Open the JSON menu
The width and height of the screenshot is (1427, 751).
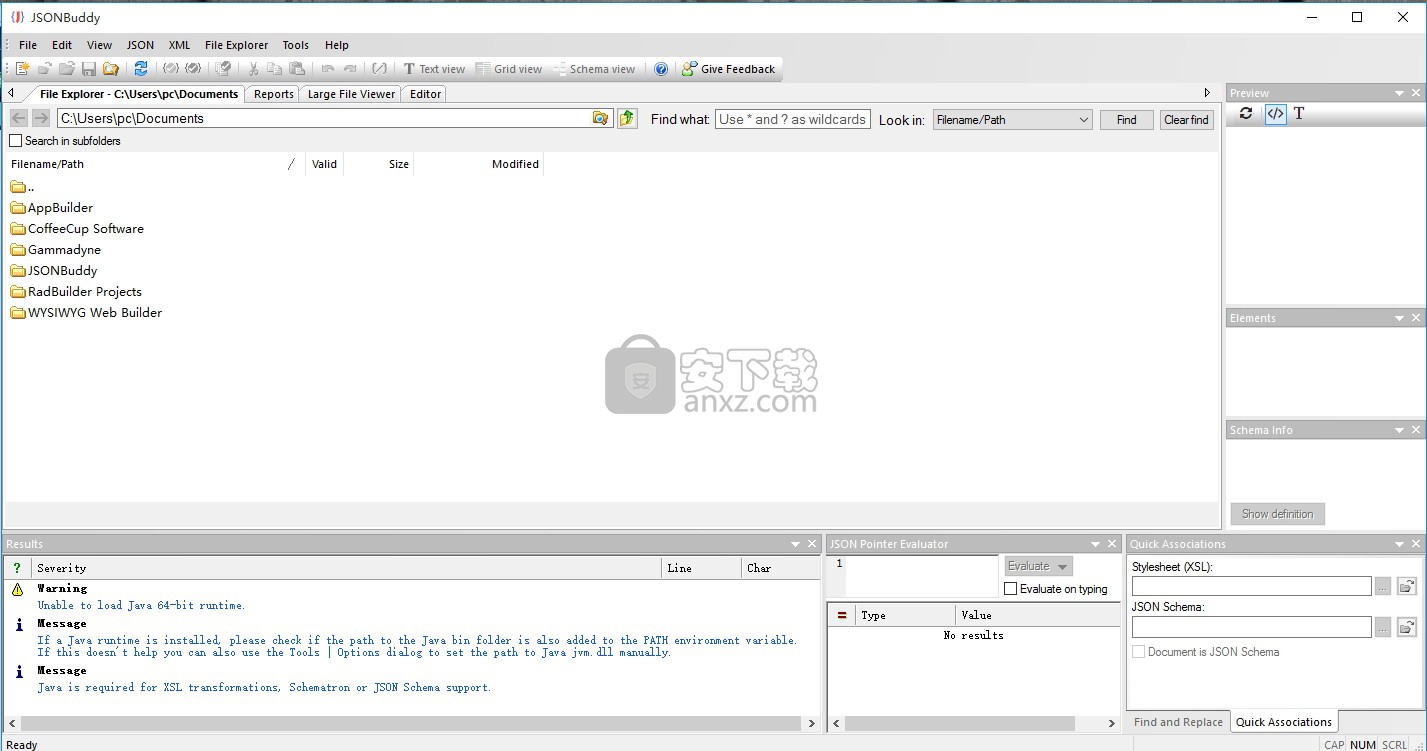click(x=140, y=45)
